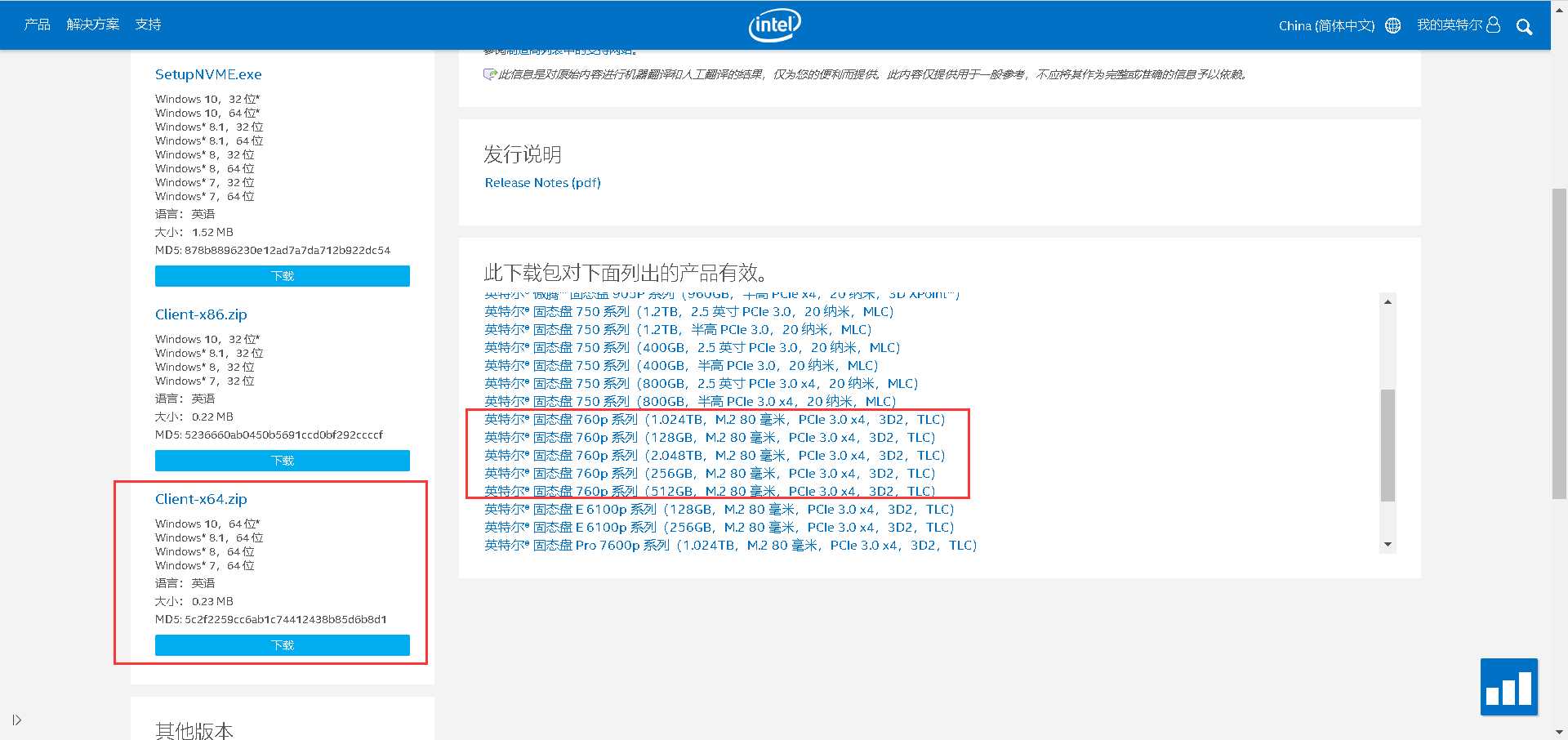1568x740 pixels.
Task: Open 750 系列 1.2TB 2.5 英寸 product link
Action: pyautogui.click(x=688, y=312)
